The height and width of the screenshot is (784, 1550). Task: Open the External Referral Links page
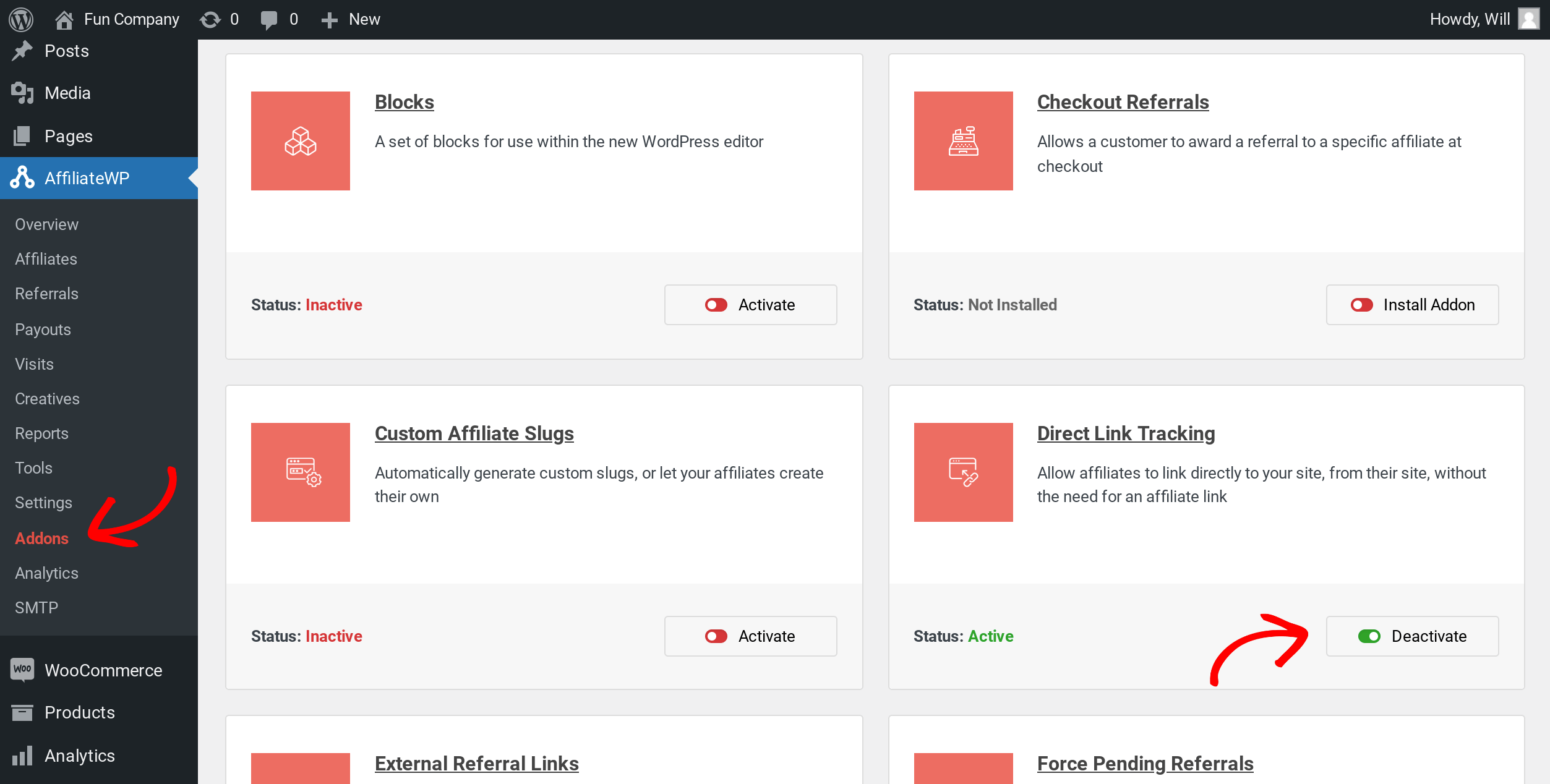tap(476, 763)
